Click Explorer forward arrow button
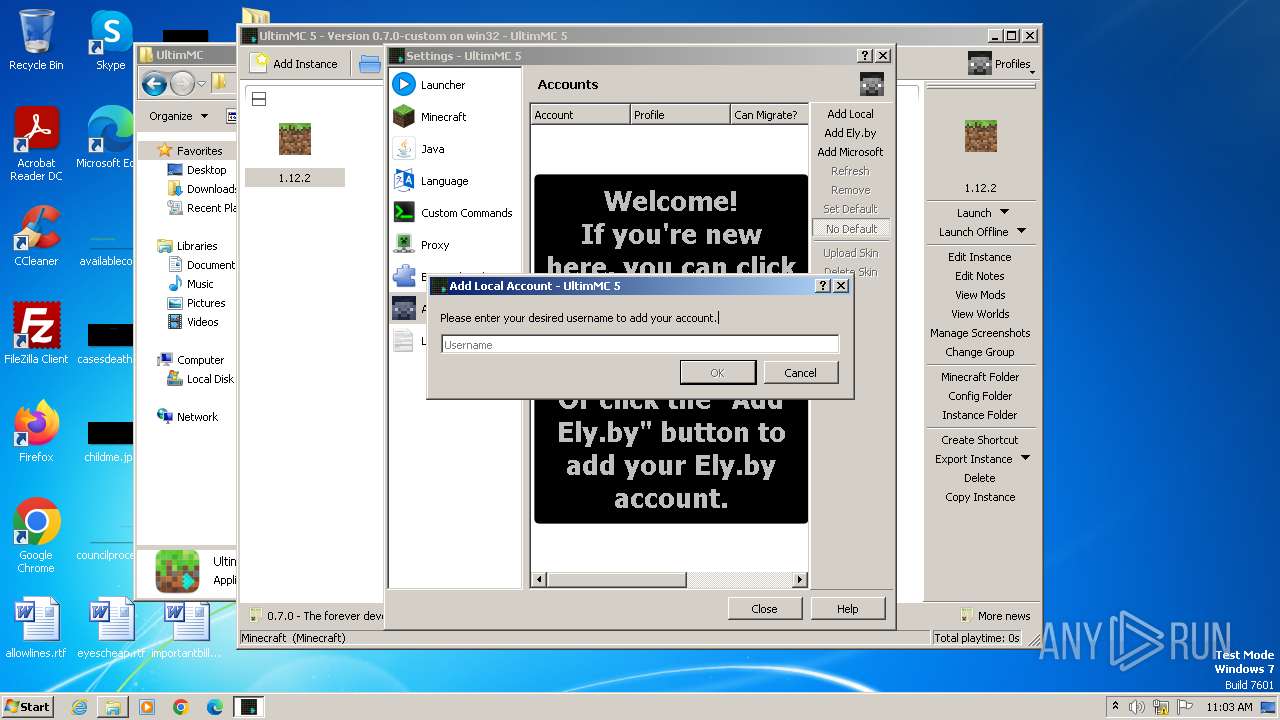The width and height of the screenshot is (1280, 720). [182, 84]
